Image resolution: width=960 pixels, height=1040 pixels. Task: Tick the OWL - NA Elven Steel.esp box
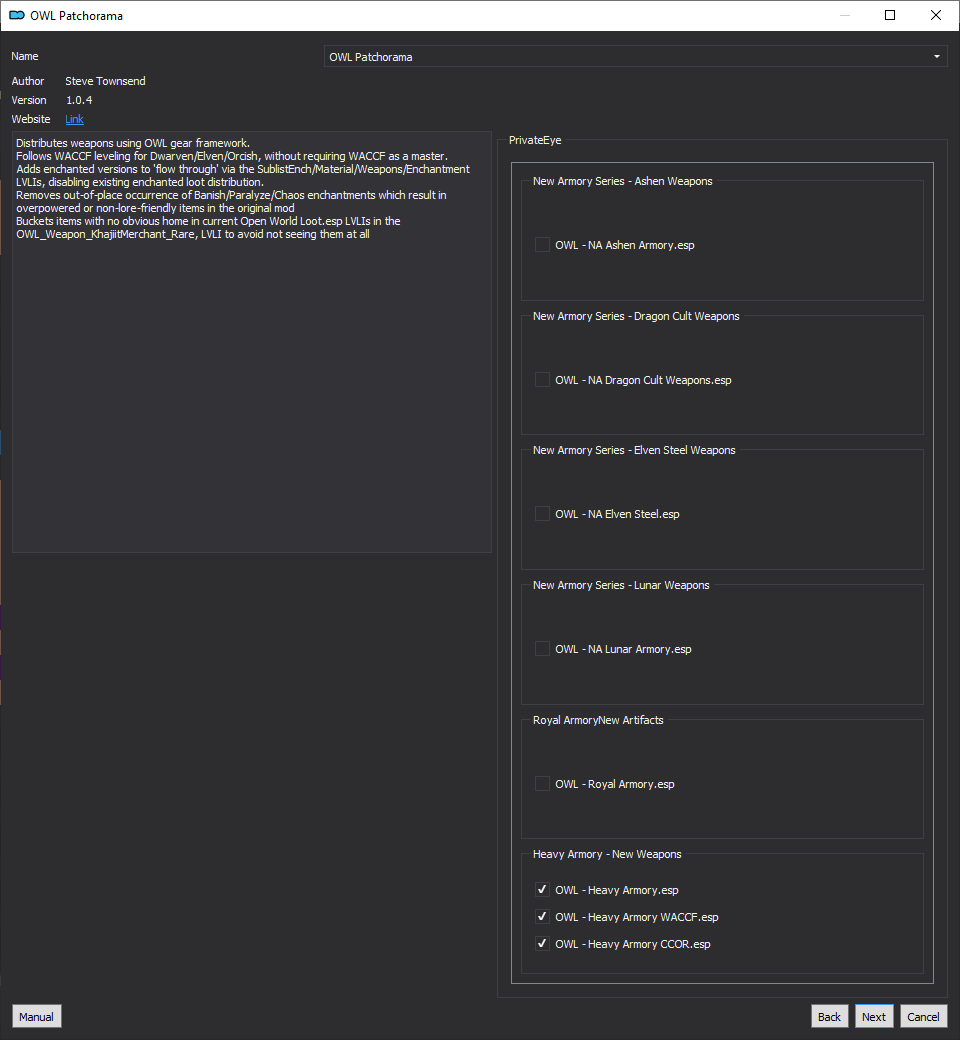pos(542,513)
